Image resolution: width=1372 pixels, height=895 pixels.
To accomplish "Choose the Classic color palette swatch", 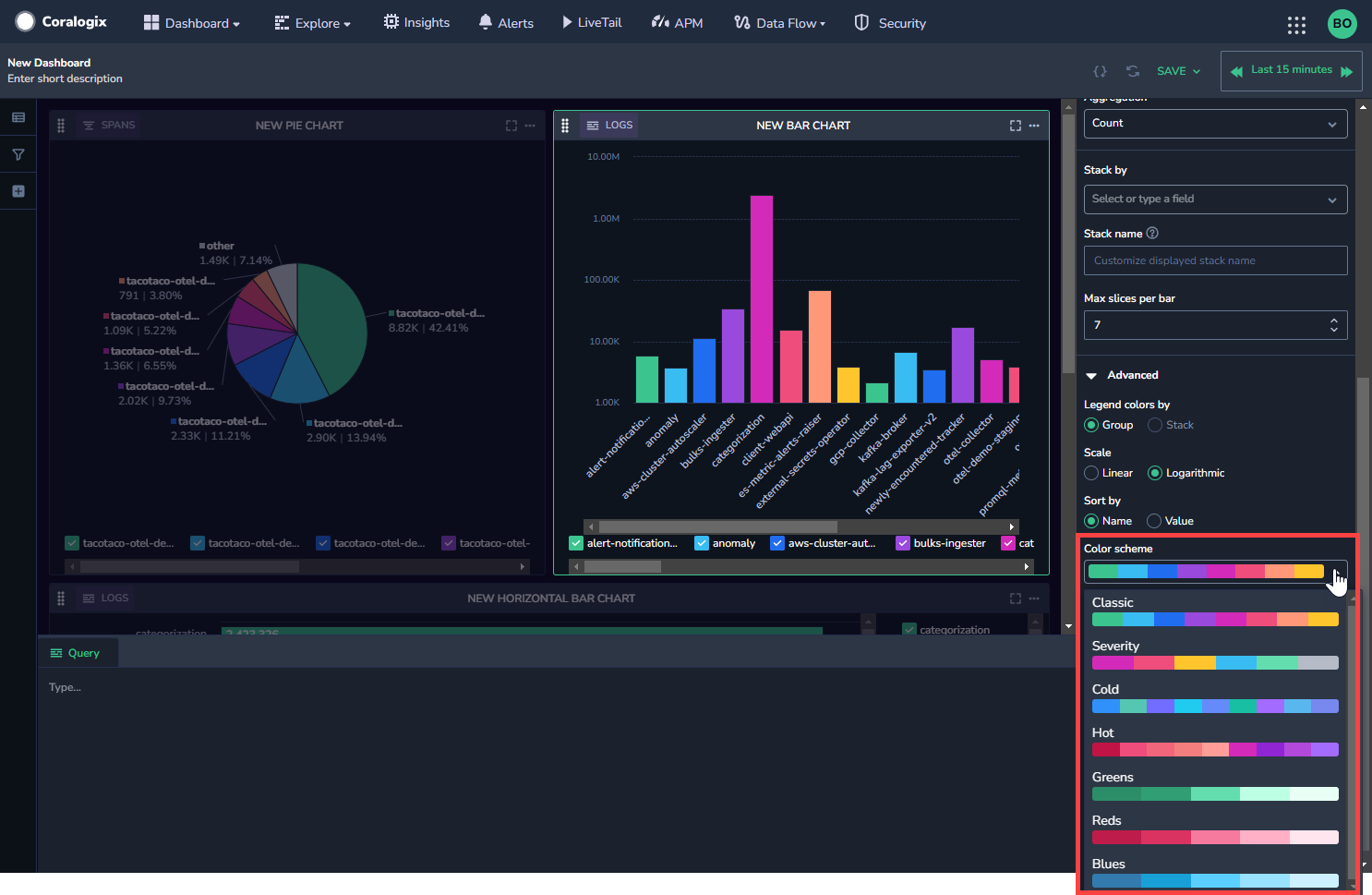I will pyautogui.click(x=1215, y=620).
